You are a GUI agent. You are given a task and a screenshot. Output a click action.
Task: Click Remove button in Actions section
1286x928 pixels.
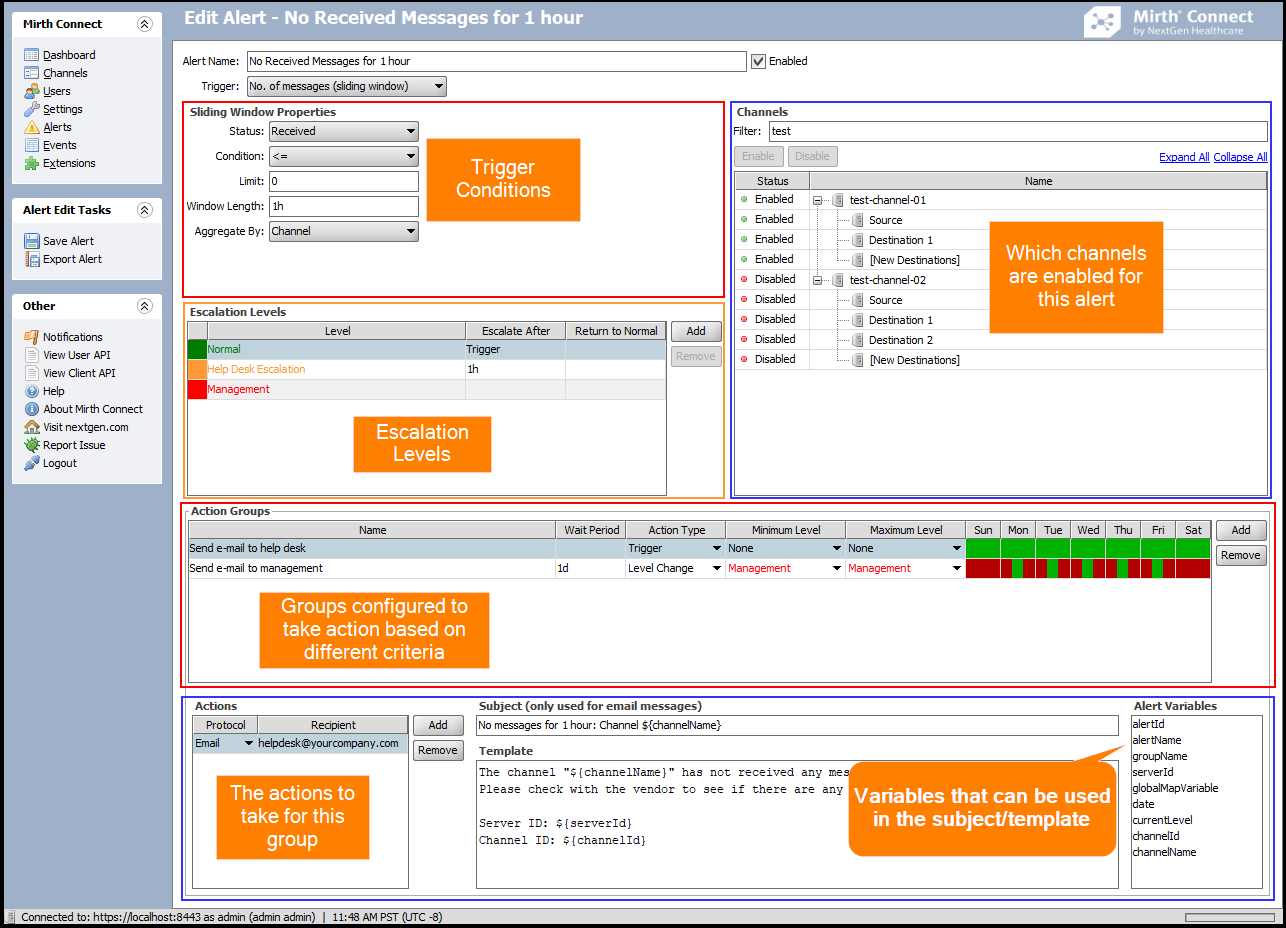(438, 750)
